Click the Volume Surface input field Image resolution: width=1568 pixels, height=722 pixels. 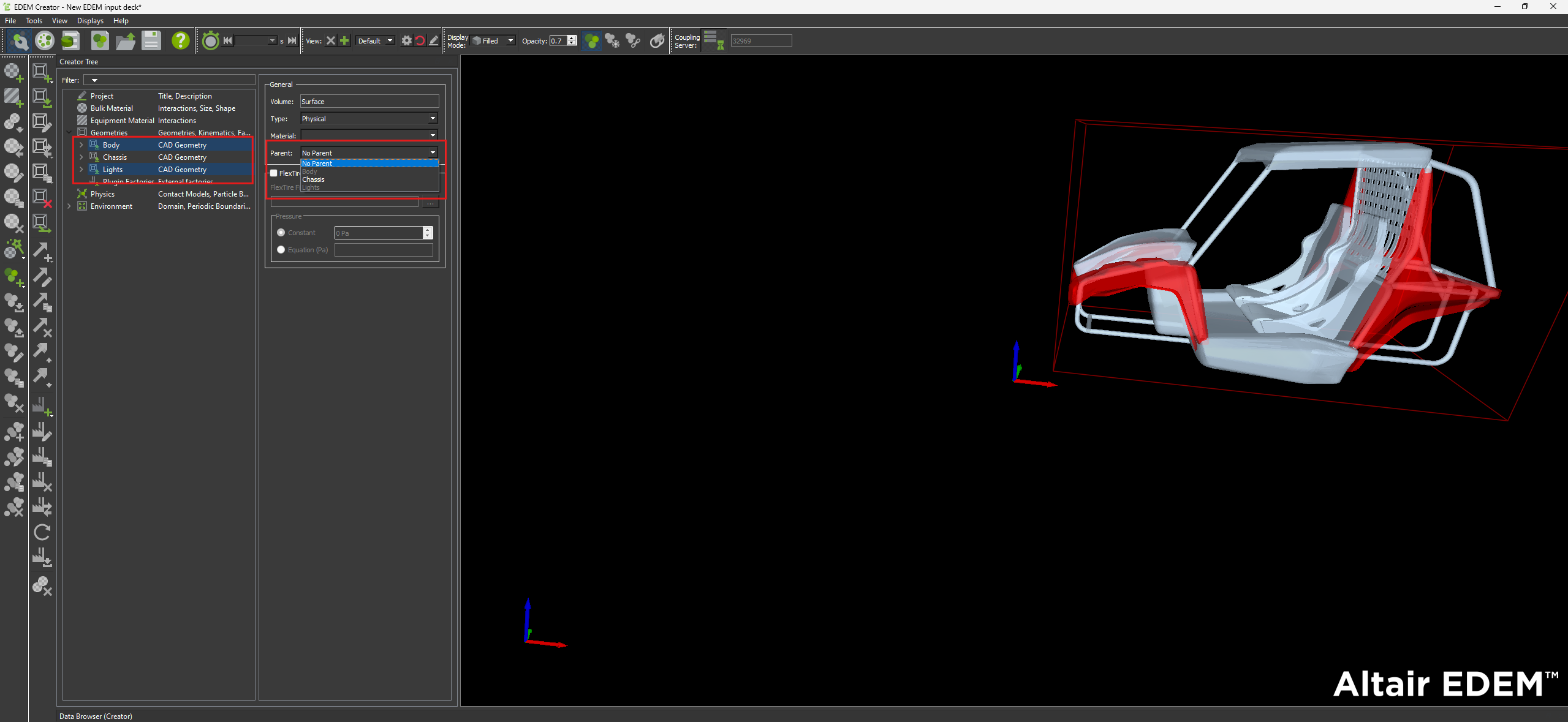(369, 102)
